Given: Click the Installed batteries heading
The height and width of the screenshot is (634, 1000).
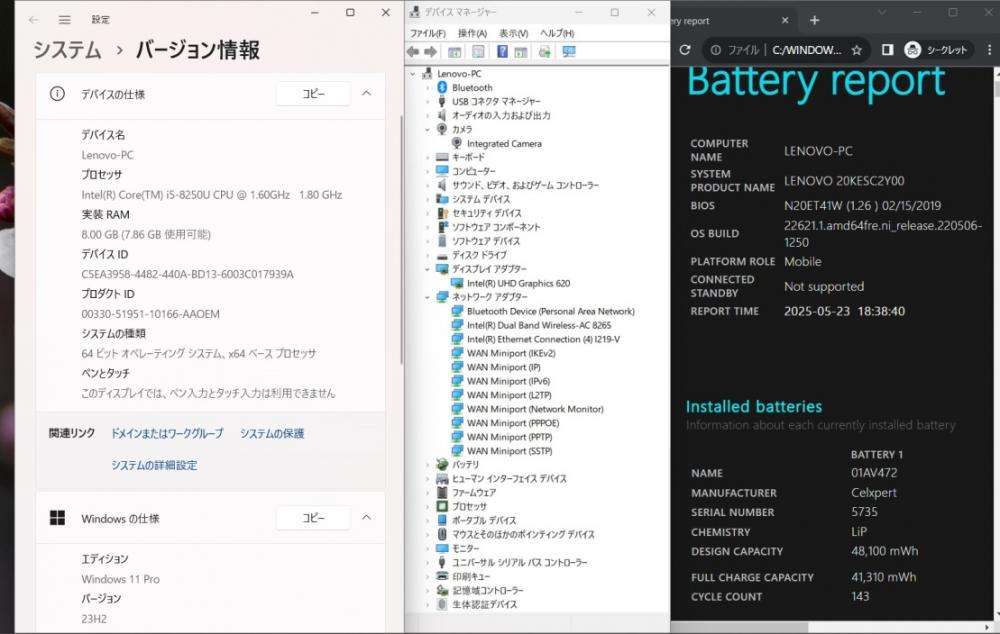Looking at the screenshot, I should tap(754, 406).
